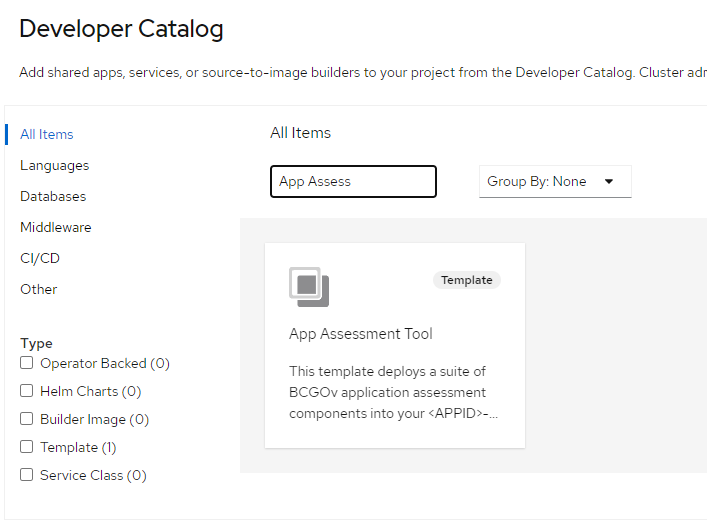The height and width of the screenshot is (522, 707).
Task: Click the Developer Catalog page heading
Action: click(x=121, y=29)
